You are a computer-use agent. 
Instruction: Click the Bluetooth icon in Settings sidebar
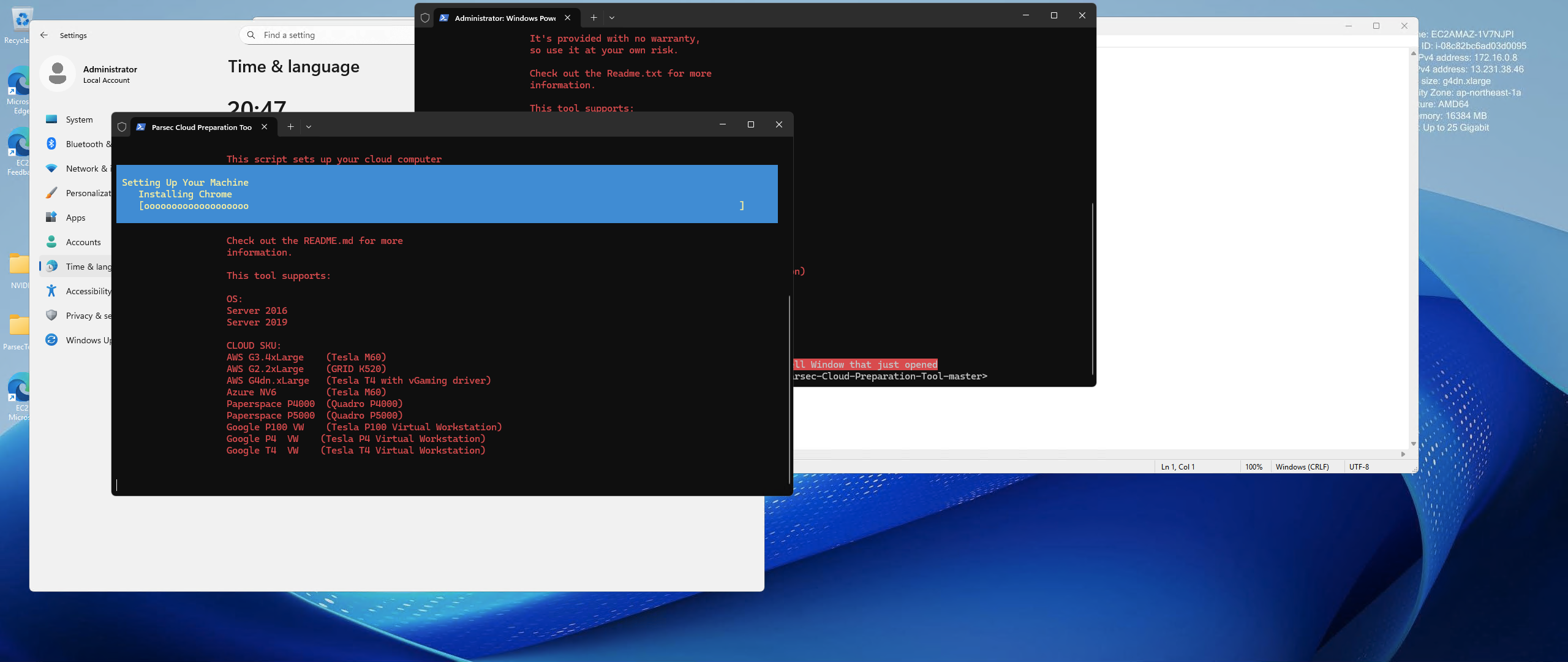(51, 144)
